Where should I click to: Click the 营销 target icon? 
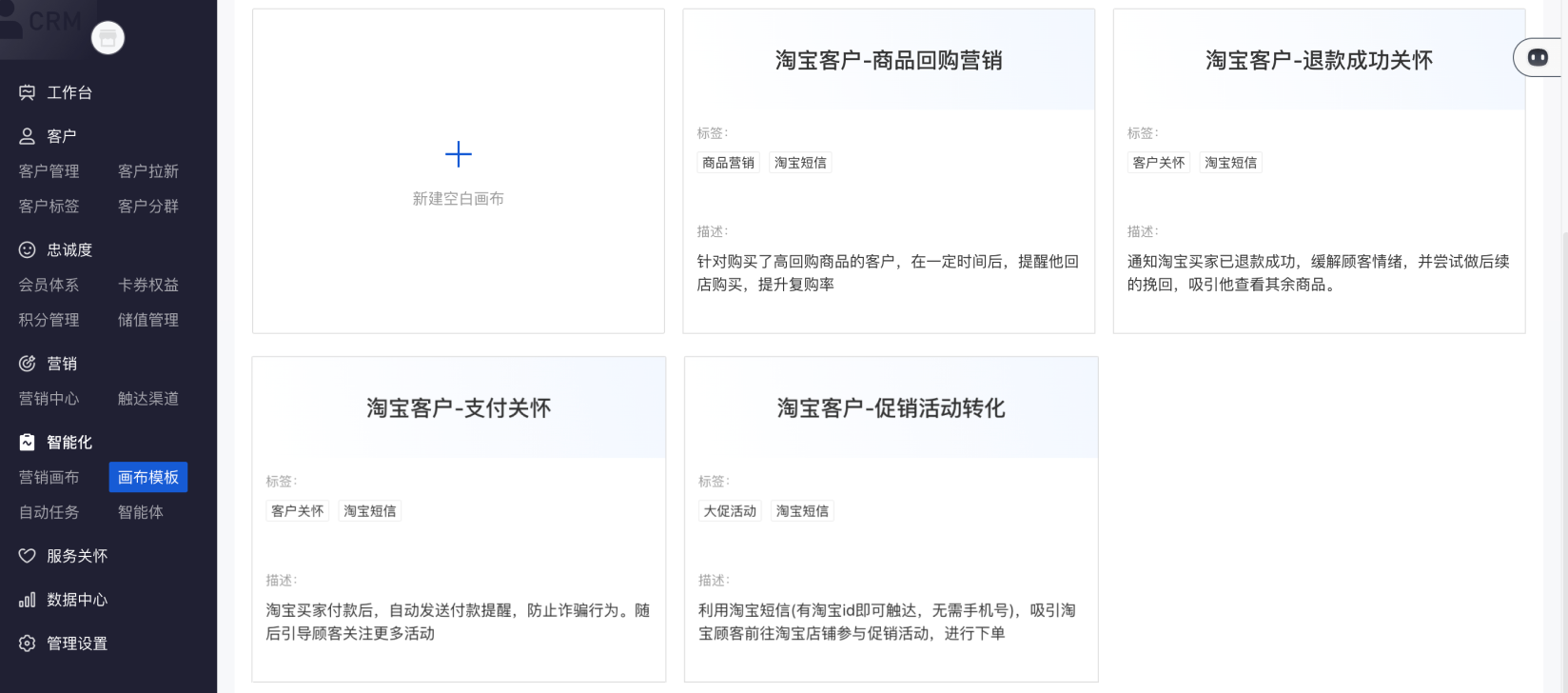pos(28,364)
